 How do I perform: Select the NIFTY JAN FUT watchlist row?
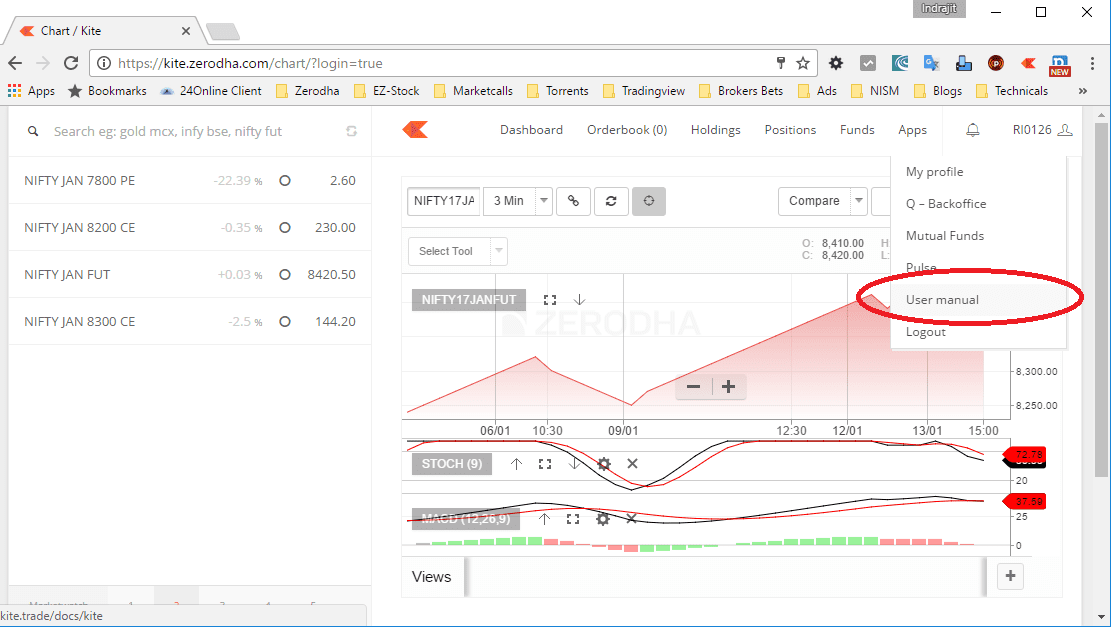pyautogui.click(x=190, y=274)
